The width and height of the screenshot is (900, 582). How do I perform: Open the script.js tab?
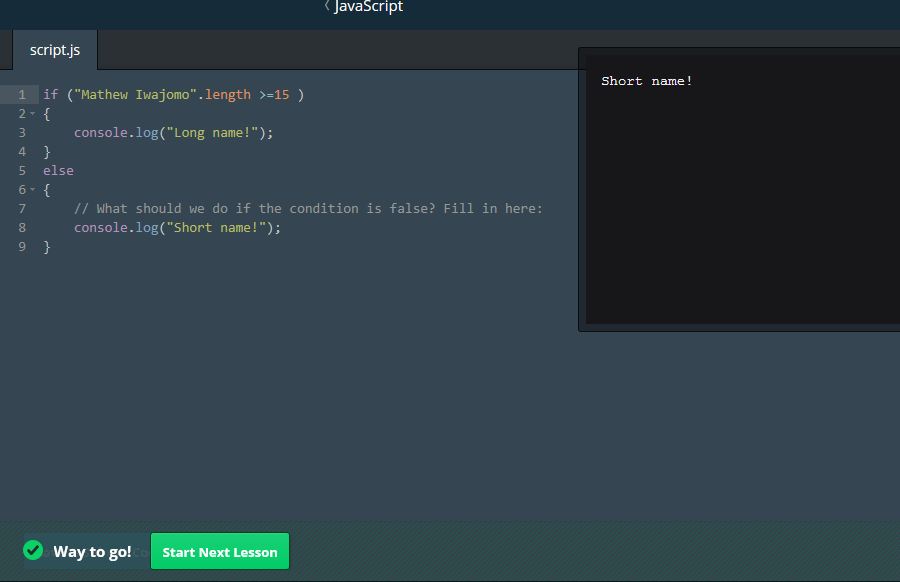tap(55, 50)
